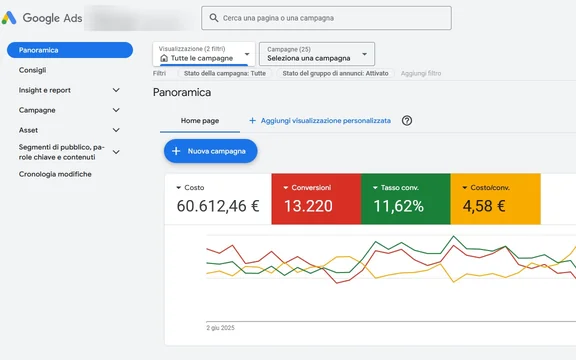Click the magnifier search icon
The height and width of the screenshot is (360, 576).
(x=214, y=18)
